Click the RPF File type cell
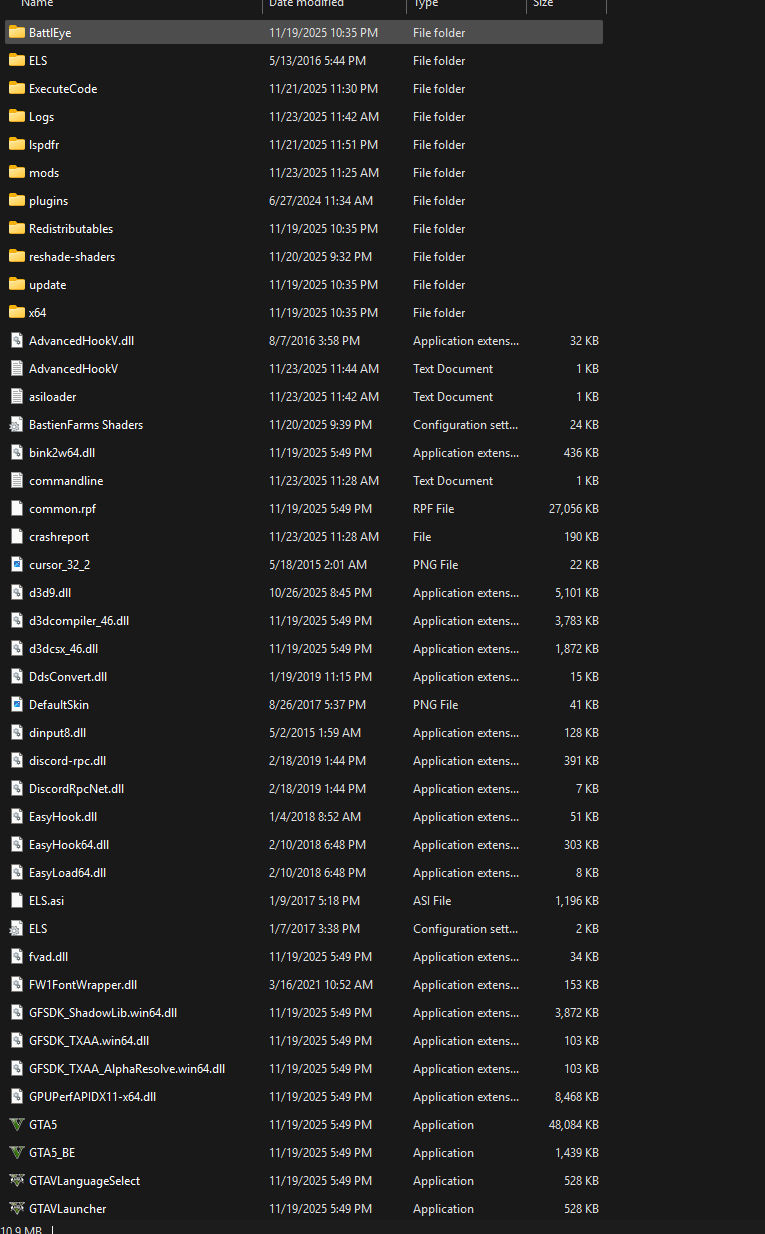Screen dimensions: 765x1234 click(x=433, y=509)
